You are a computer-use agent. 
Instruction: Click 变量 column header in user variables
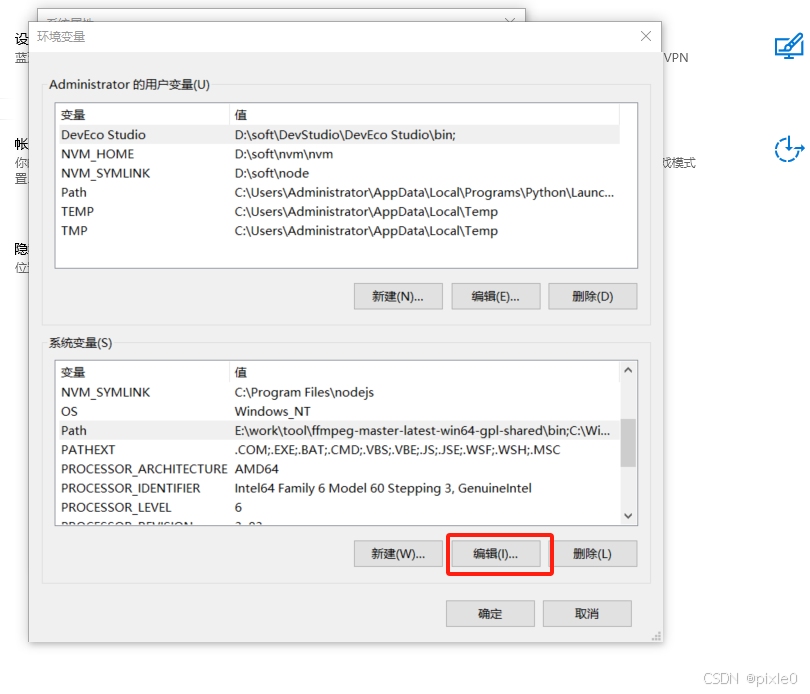[144, 115]
